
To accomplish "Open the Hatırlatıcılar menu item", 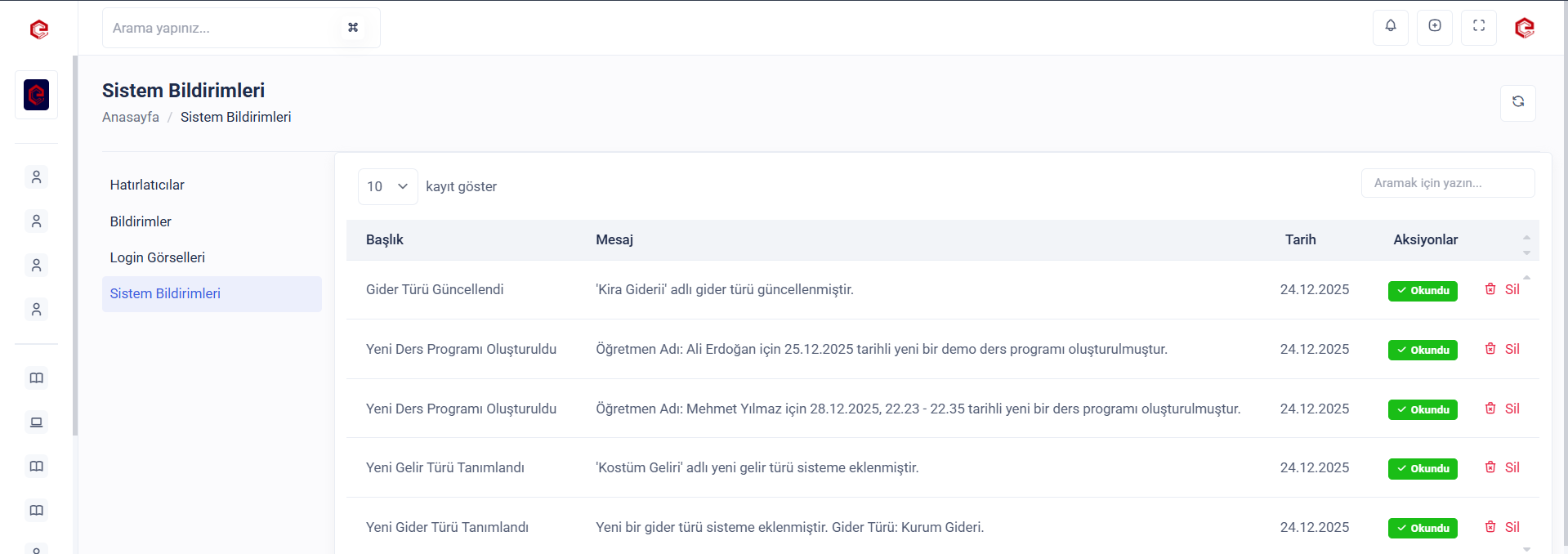I will pos(147,185).
